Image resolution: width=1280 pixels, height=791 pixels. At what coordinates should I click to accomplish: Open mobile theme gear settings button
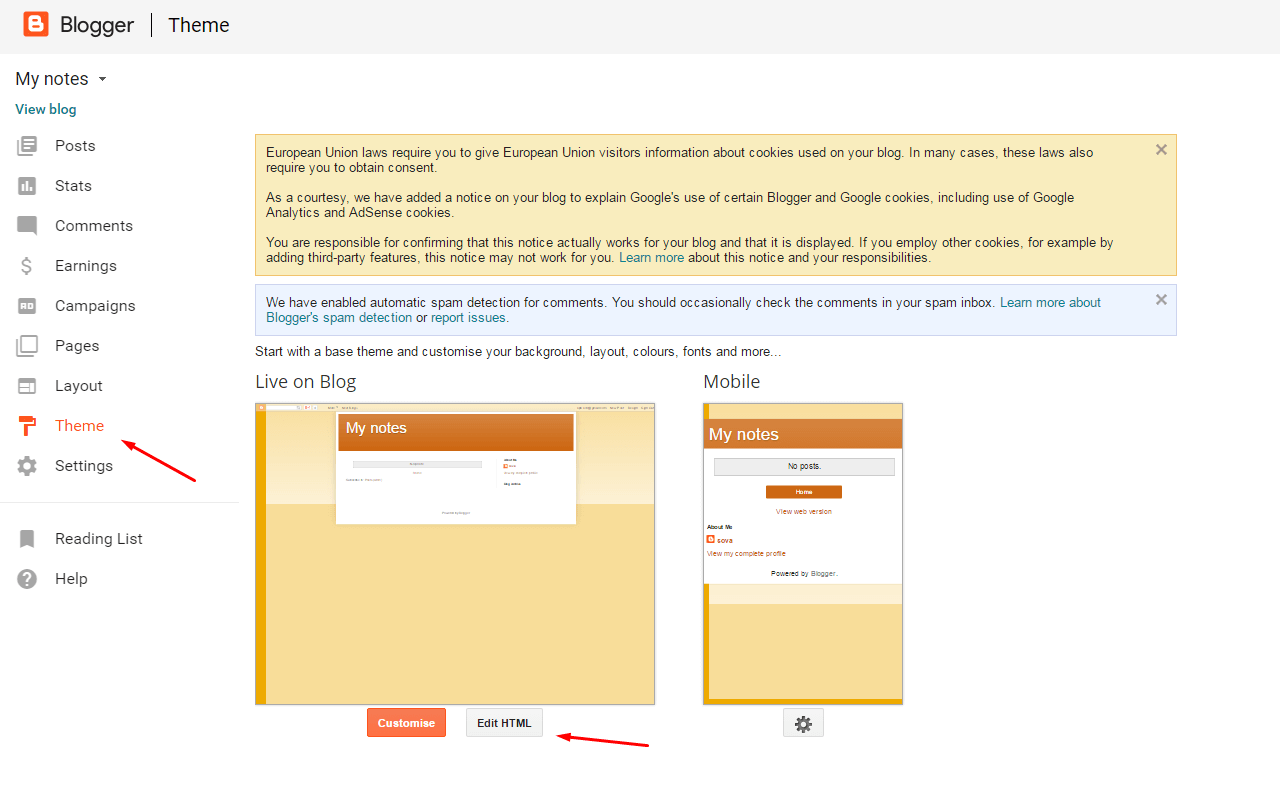pyautogui.click(x=803, y=723)
